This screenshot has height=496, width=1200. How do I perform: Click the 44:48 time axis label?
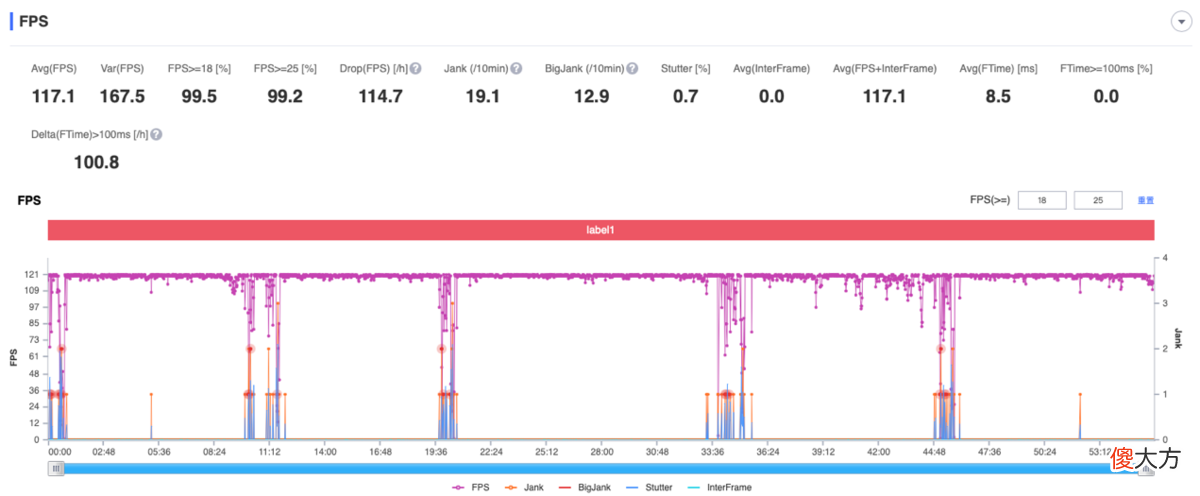tap(934, 451)
